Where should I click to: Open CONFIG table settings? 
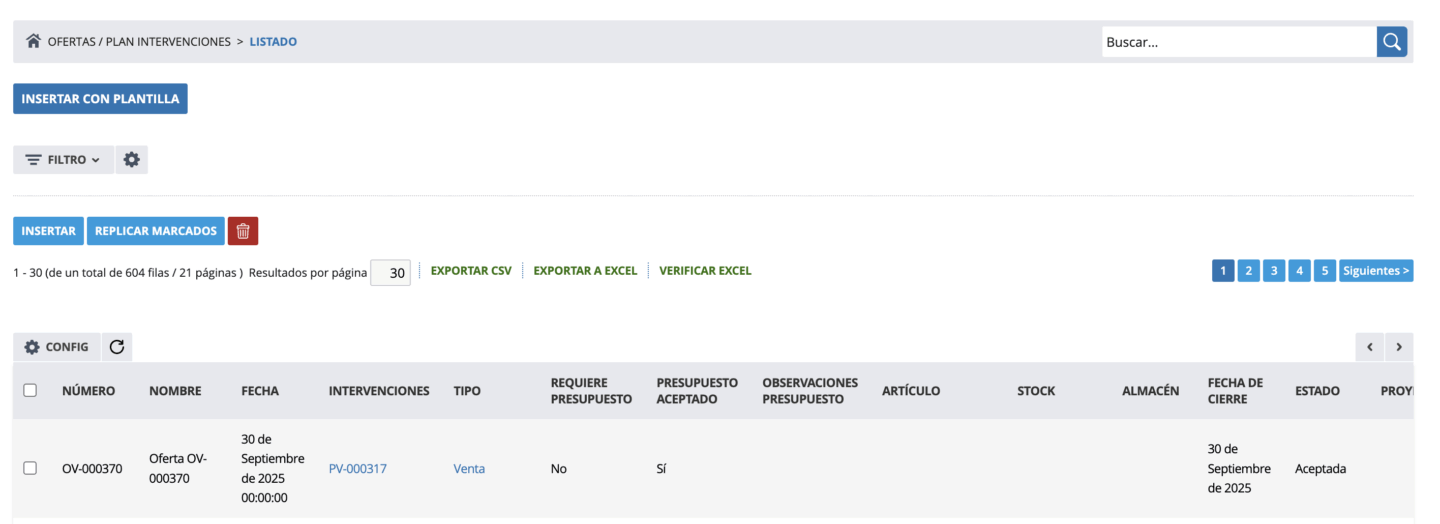(x=57, y=347)
